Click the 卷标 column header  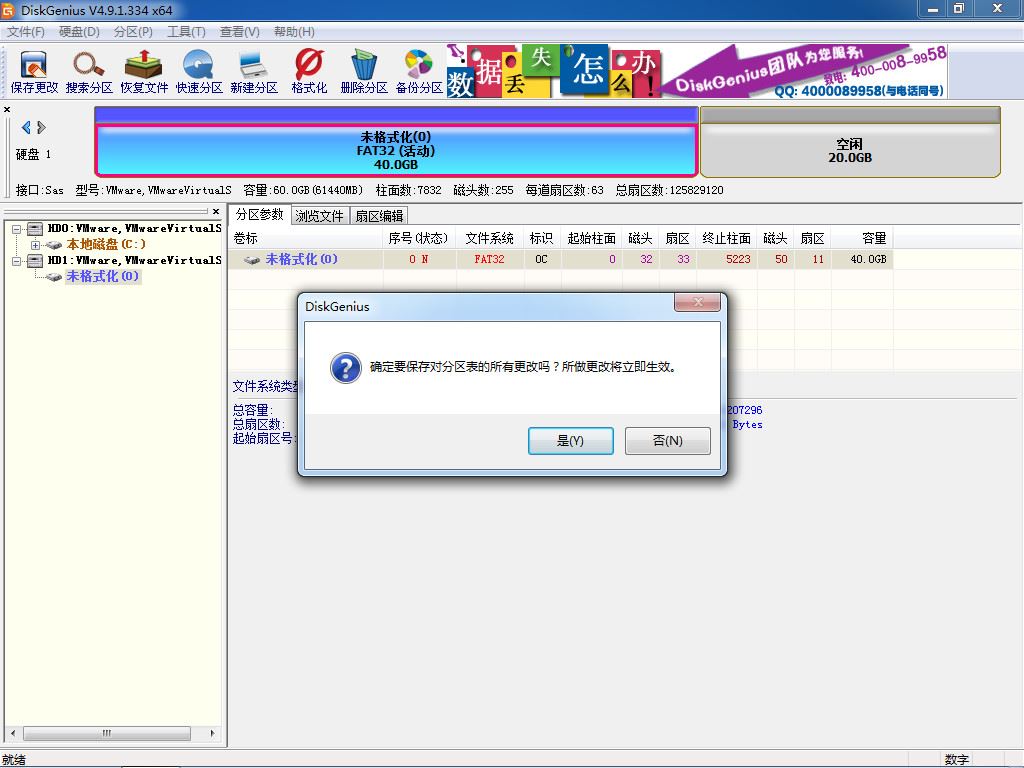click(306, 238)
